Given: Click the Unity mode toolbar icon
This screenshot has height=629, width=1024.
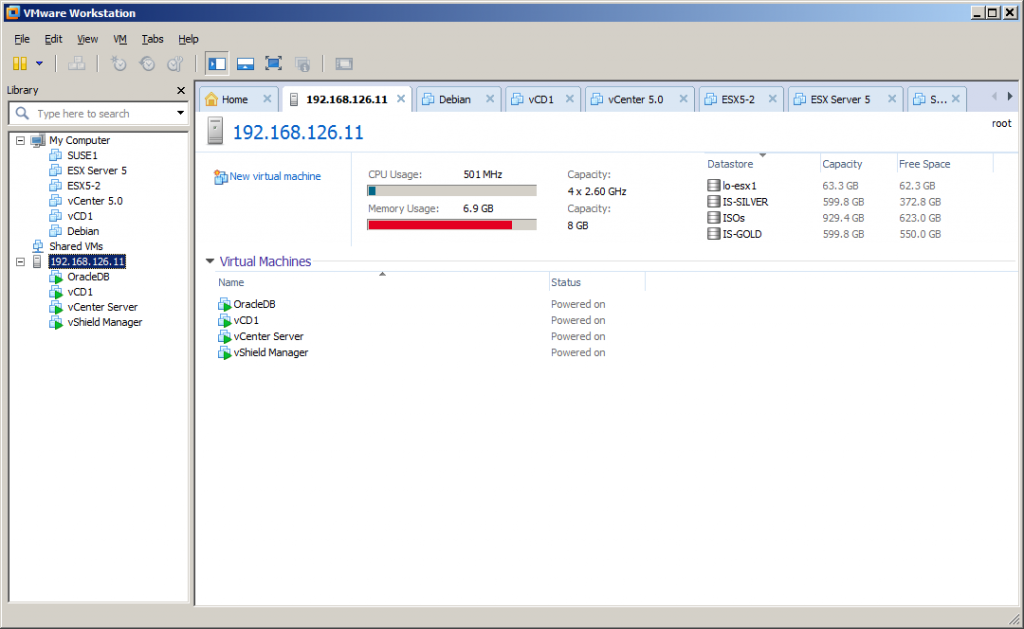Looking at the screenshot, I should tap(302, 63).
